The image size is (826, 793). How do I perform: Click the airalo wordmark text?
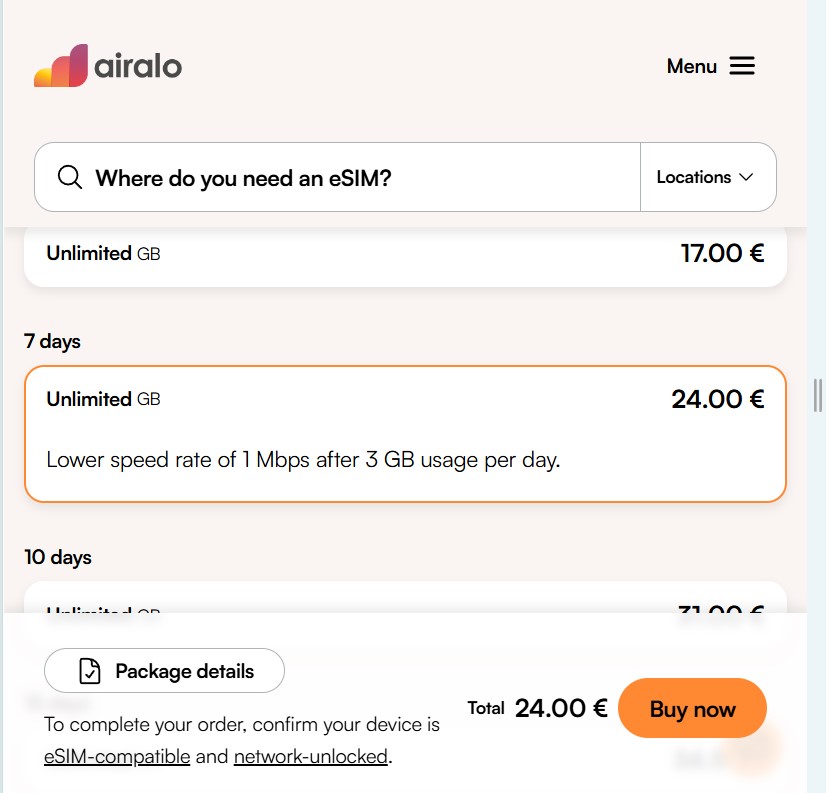click(x=138, y=67)
